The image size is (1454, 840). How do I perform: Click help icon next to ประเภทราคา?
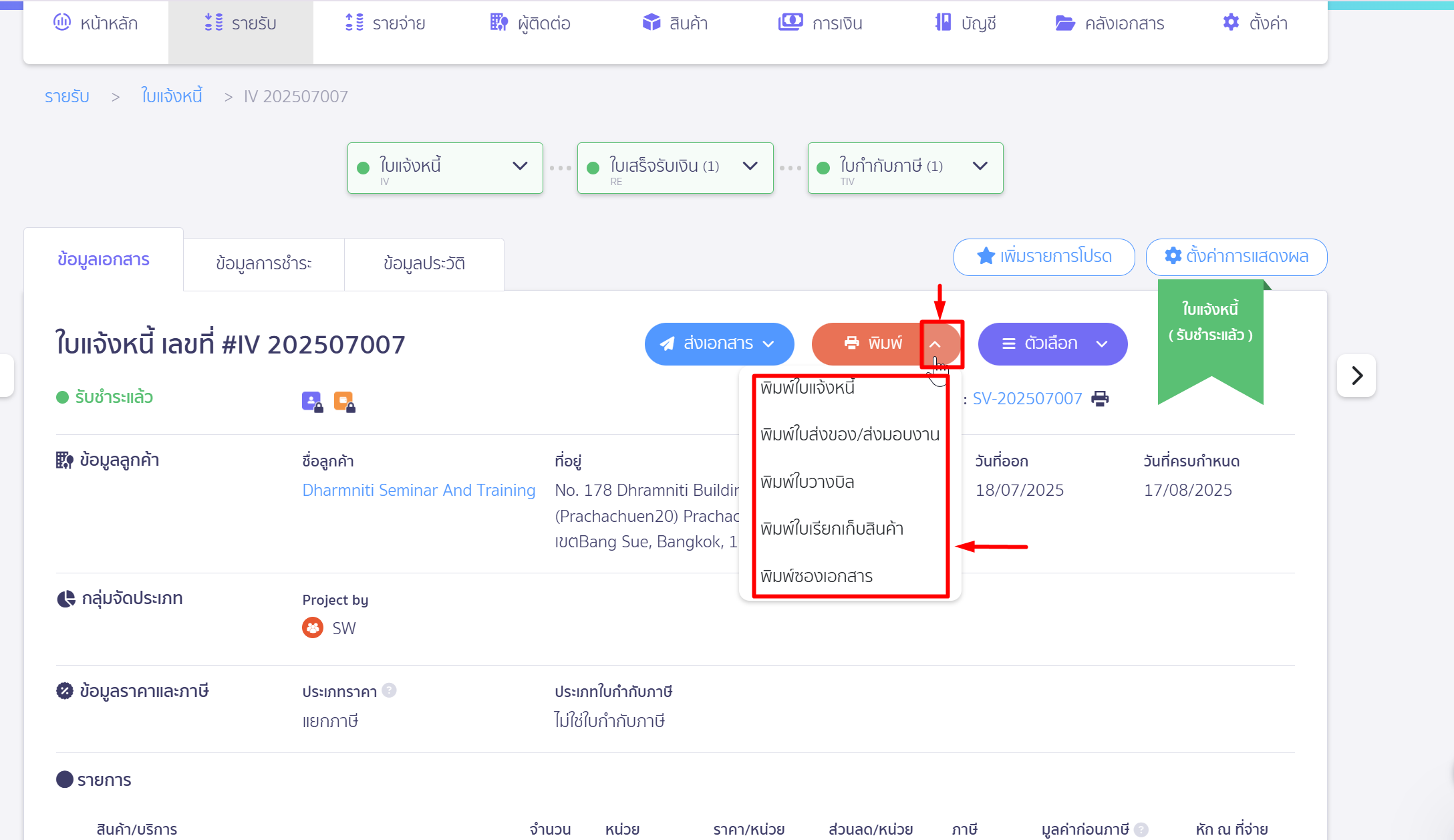389,690
